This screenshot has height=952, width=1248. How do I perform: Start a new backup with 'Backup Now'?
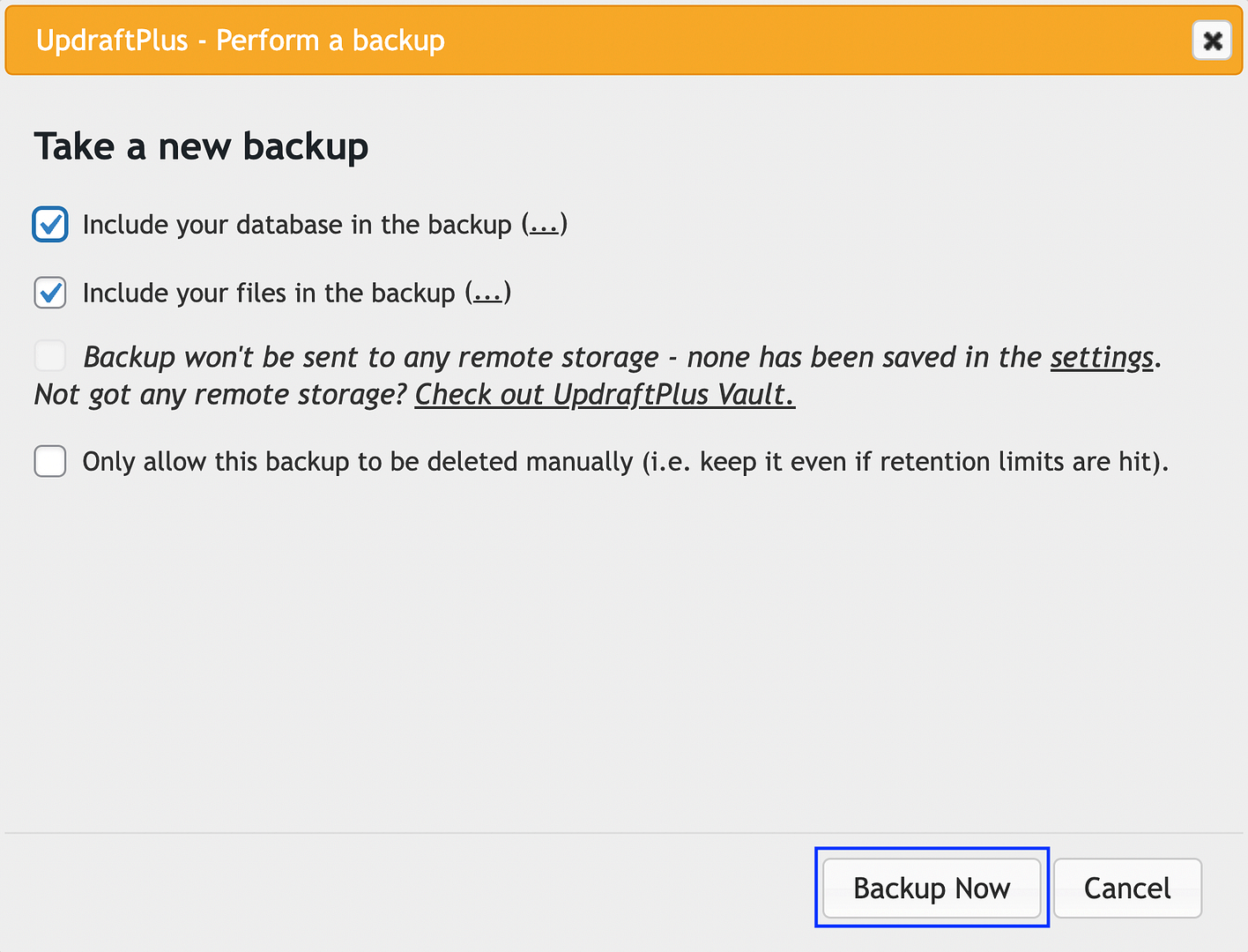point(932,888)
